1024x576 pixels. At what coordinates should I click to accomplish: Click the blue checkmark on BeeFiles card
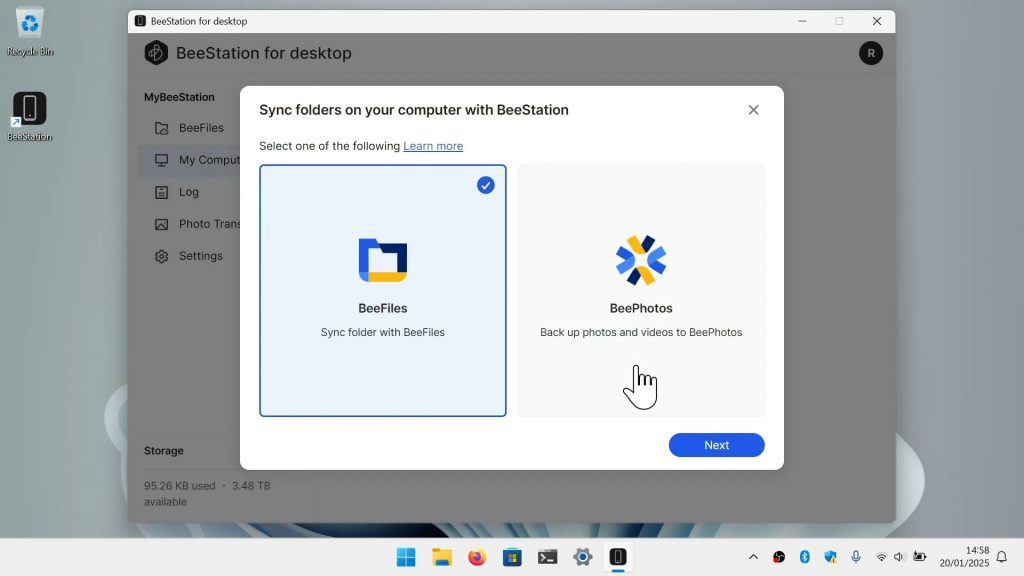click(x=485, y=185)
